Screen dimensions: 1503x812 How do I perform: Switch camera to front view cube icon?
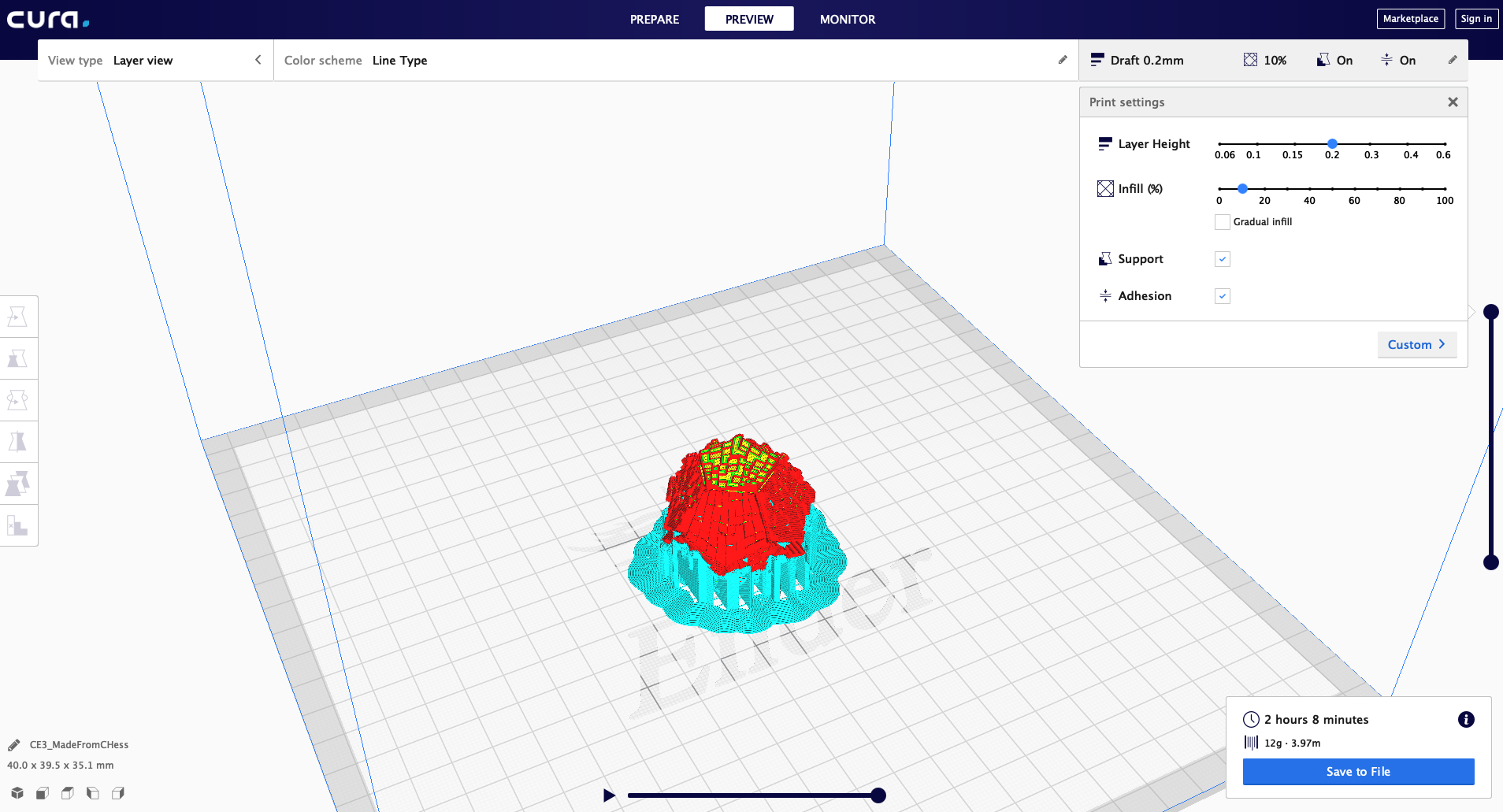43,793
